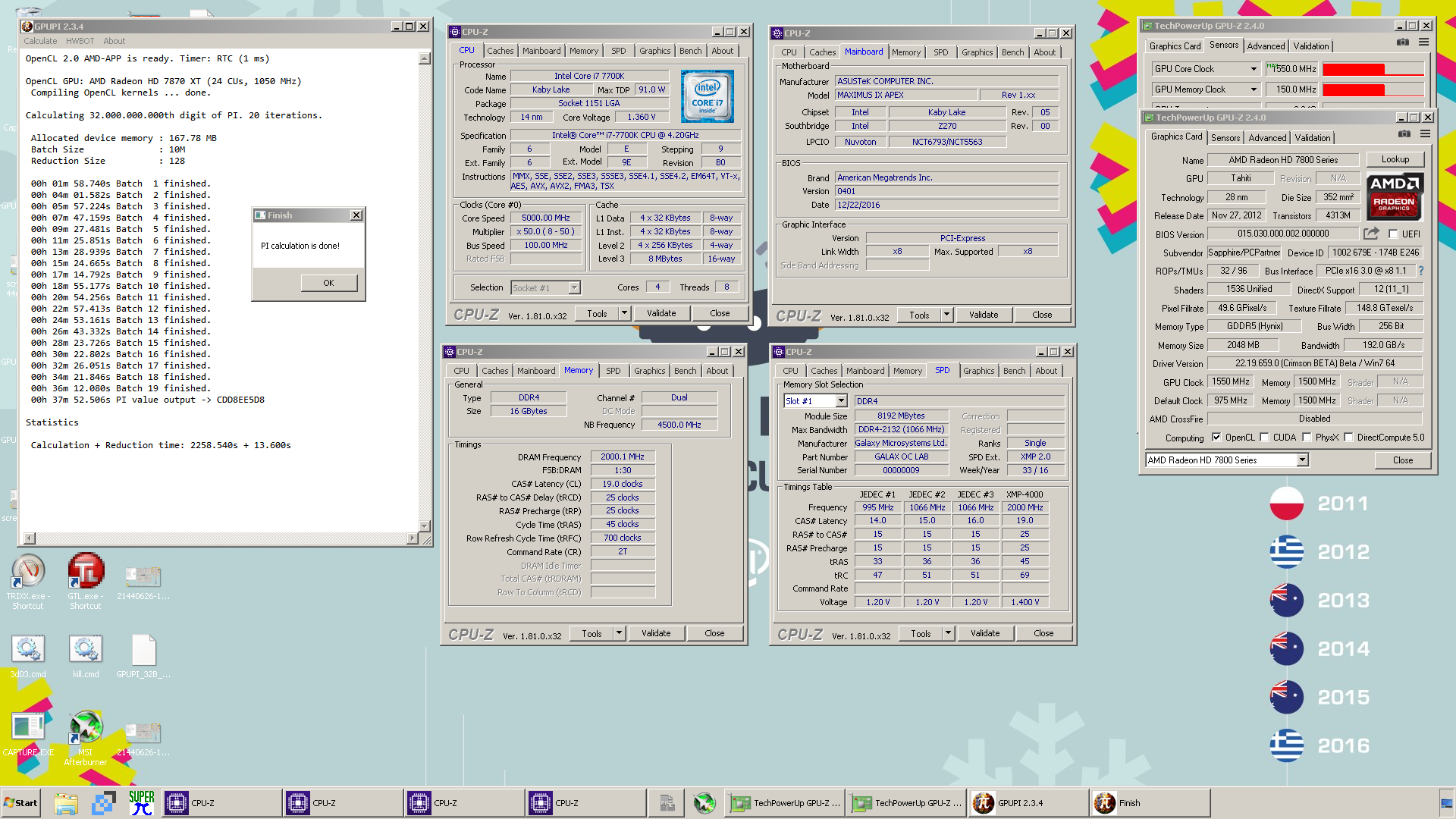Click Close button in GPU-Z Graphics Card window
The width and height of the screenshot is (1456, 819).
click(1402, 460)
